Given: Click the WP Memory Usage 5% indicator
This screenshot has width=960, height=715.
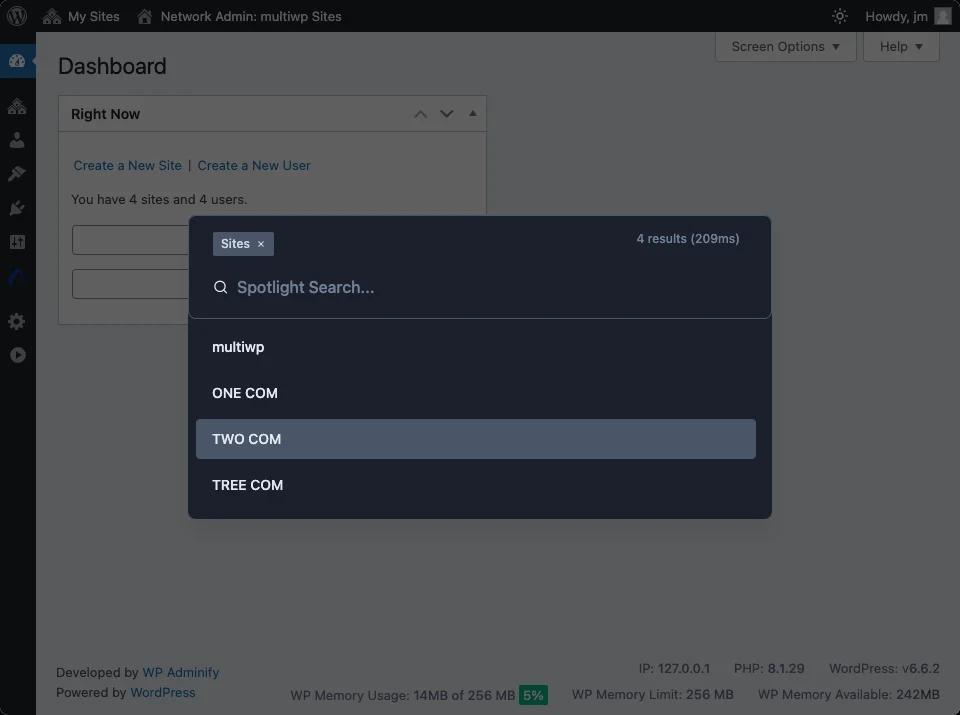Looking at the screenshot, I should [x=532, y=694].
